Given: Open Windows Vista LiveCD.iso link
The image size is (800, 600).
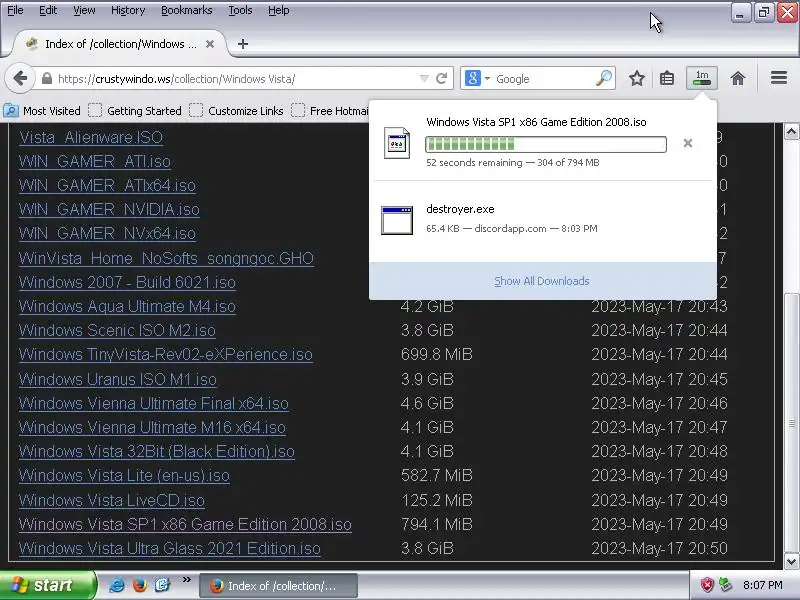Looking at the screenshot, I should 112,500.
